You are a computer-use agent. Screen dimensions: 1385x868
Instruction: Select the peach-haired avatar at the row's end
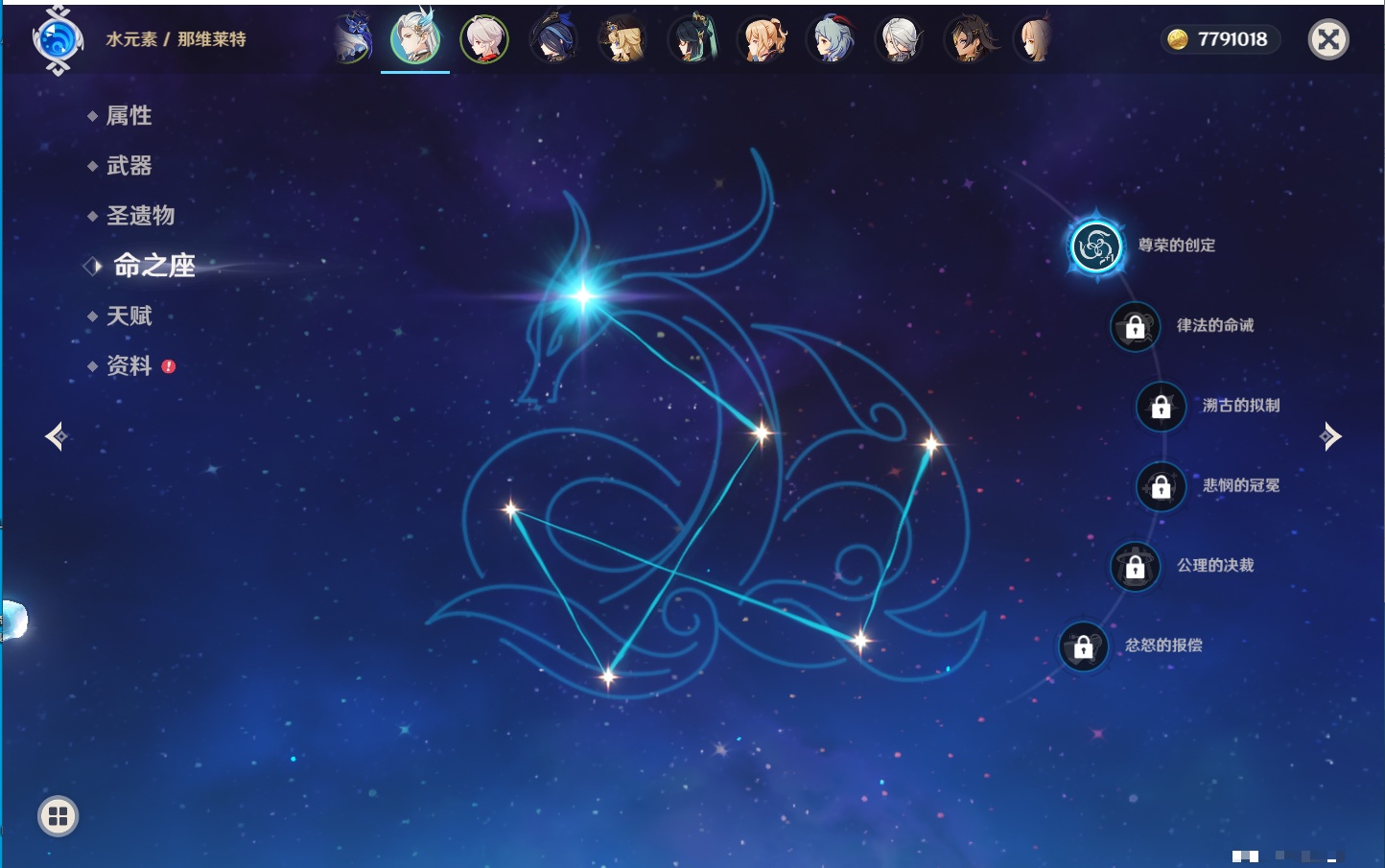coord(1034,39)
